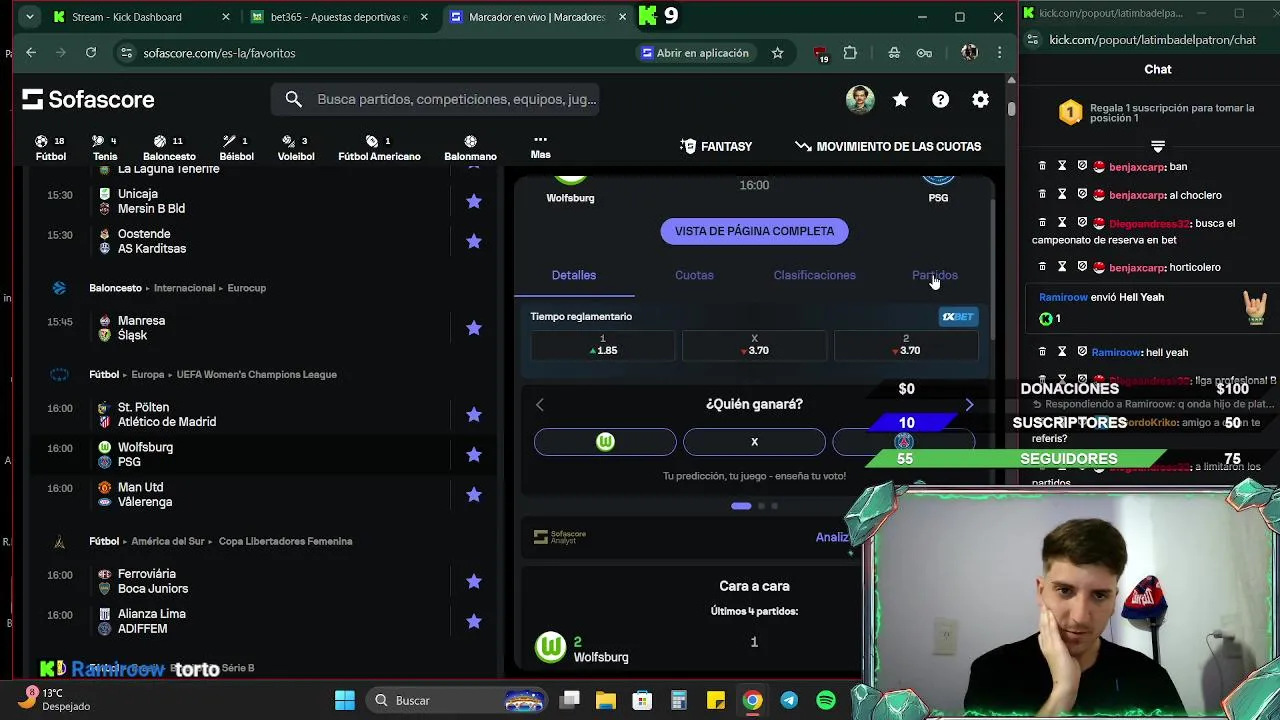Open Chrome extensions puzzle icon
The height and width of the screenshot is (720, 1280).
tap(850, 53)
